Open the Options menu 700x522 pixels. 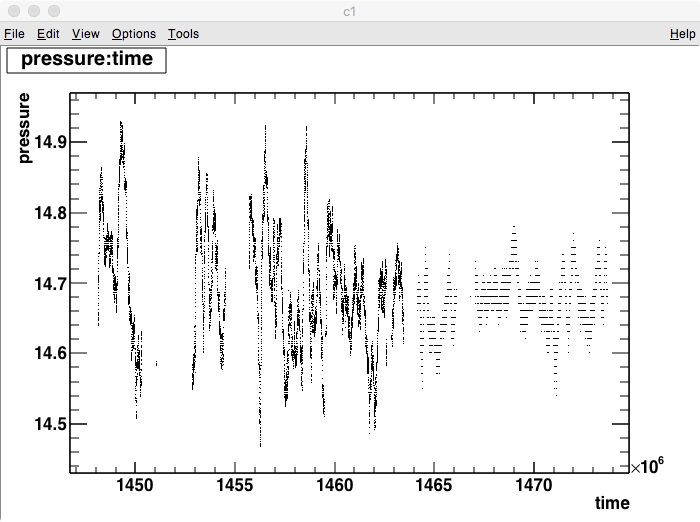click(133, 34)
